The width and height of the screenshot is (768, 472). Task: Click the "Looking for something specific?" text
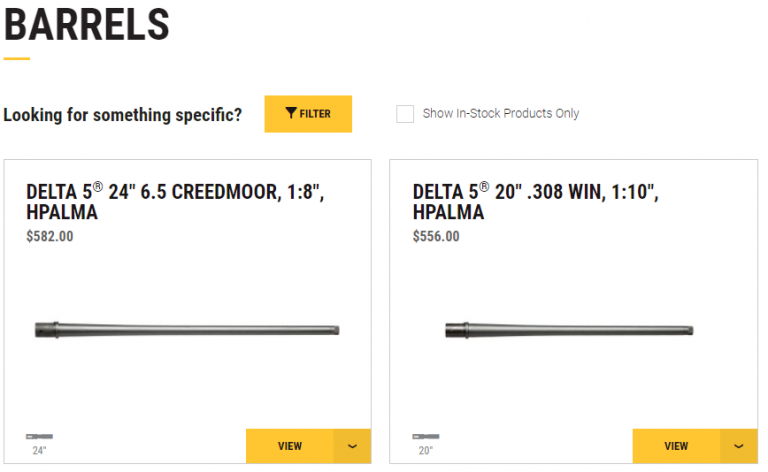coord(123,115)
